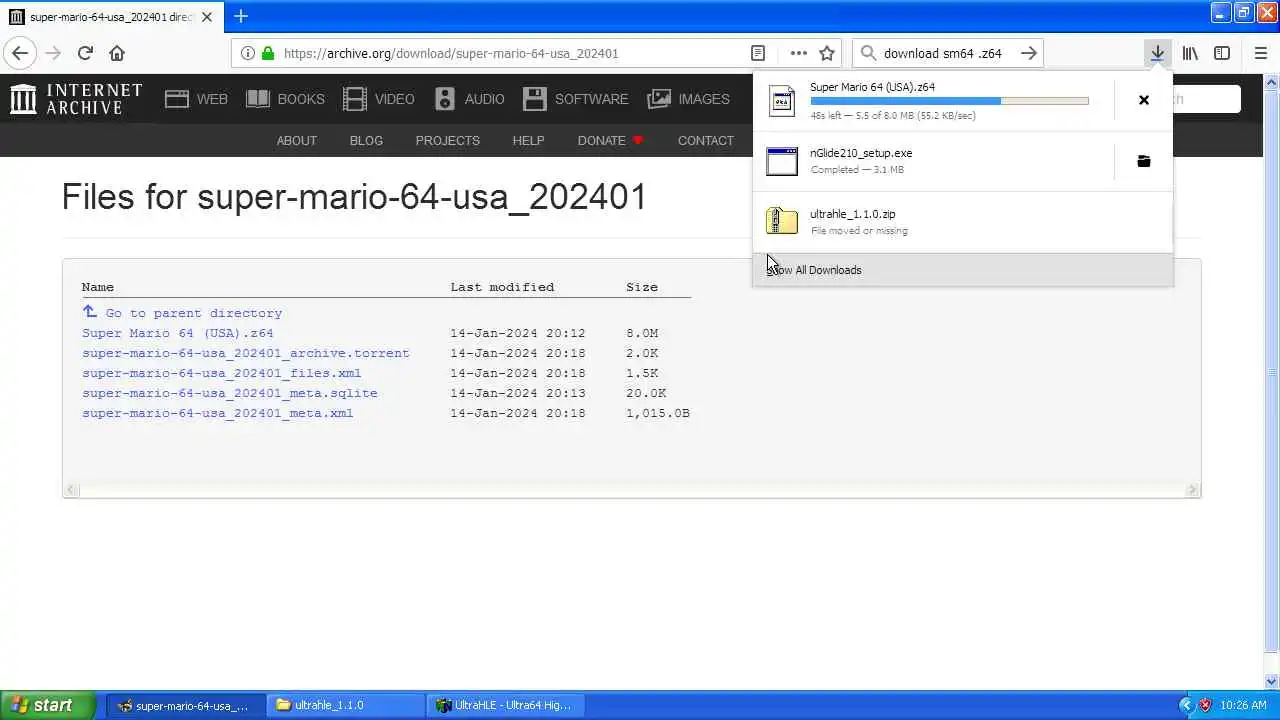The width and height of the screenshot is (1280, 720).
Task: Open the WEB section of Internet Archive
Action: 196,99
